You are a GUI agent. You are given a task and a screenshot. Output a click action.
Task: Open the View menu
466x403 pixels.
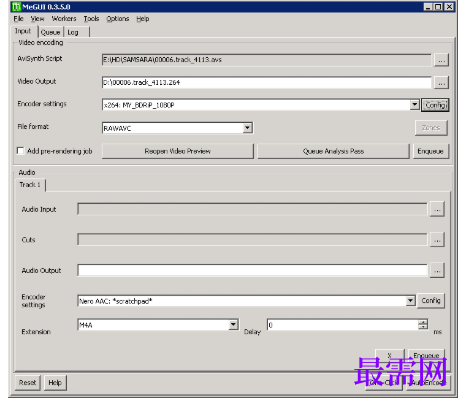[37, 19]
